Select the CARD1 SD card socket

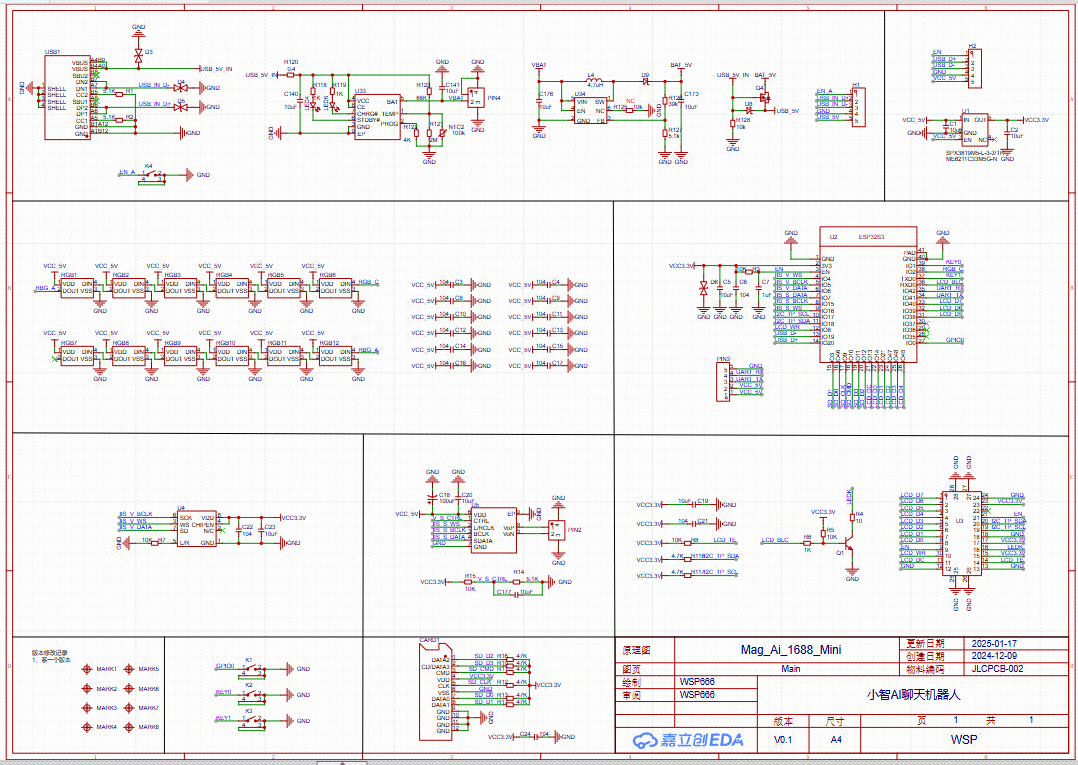point(434,691)
